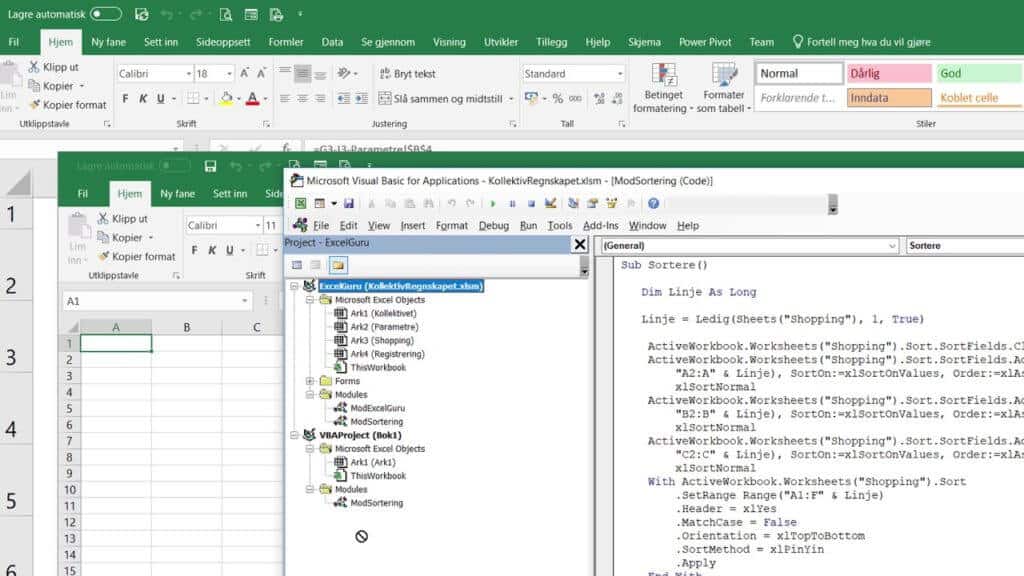Click View Code icon in Project pane

tap(297, 265)
